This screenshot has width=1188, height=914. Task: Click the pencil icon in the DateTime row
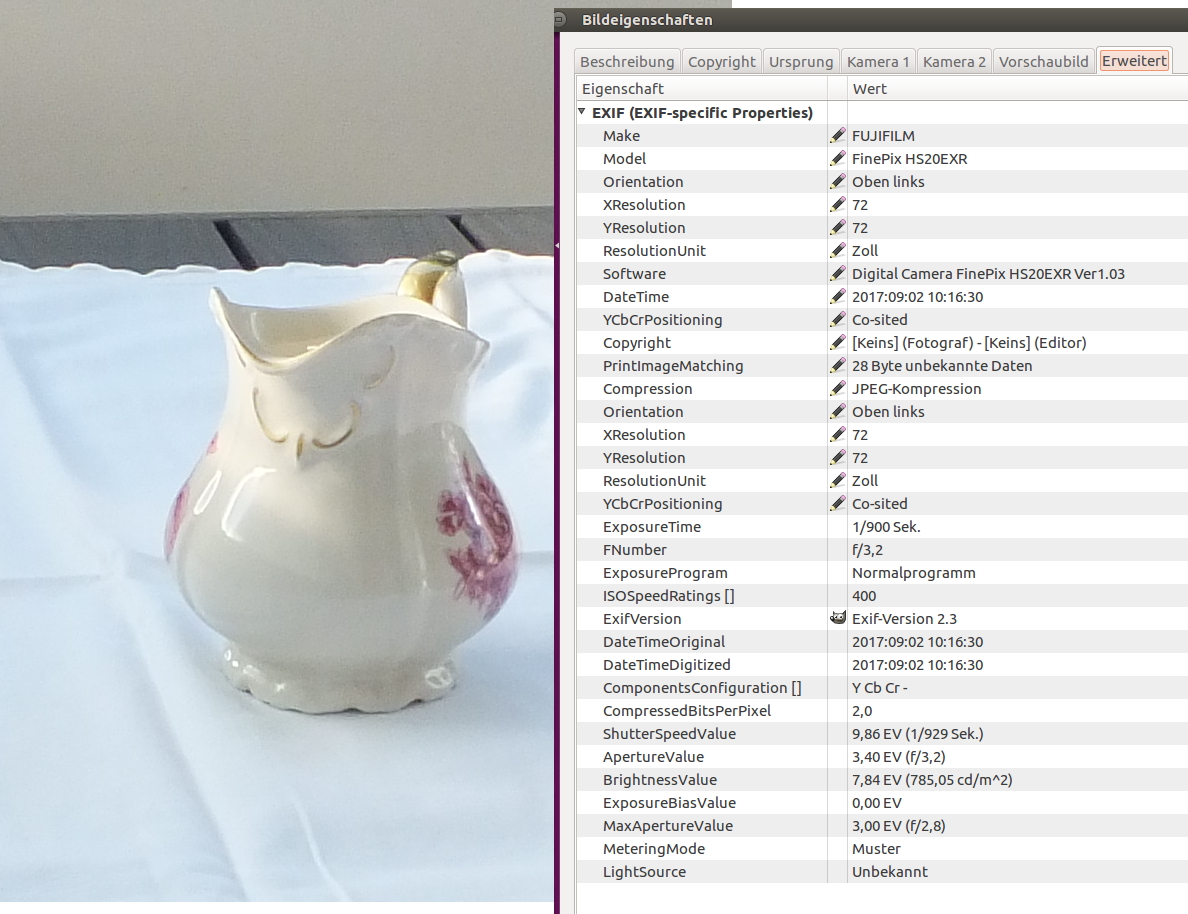click(x=837, y=296)
